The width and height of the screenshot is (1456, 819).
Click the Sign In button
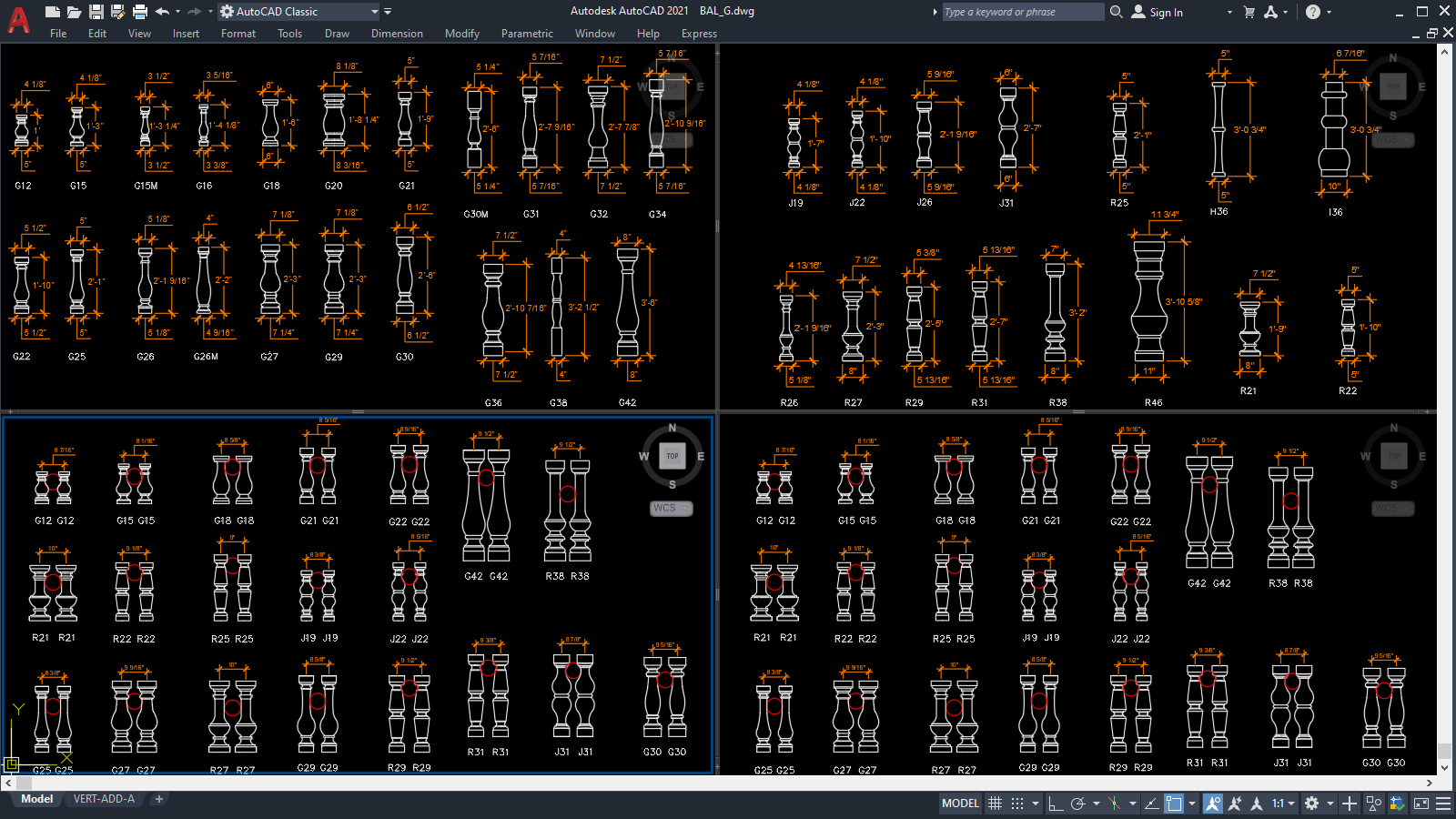click(1158, 12)
